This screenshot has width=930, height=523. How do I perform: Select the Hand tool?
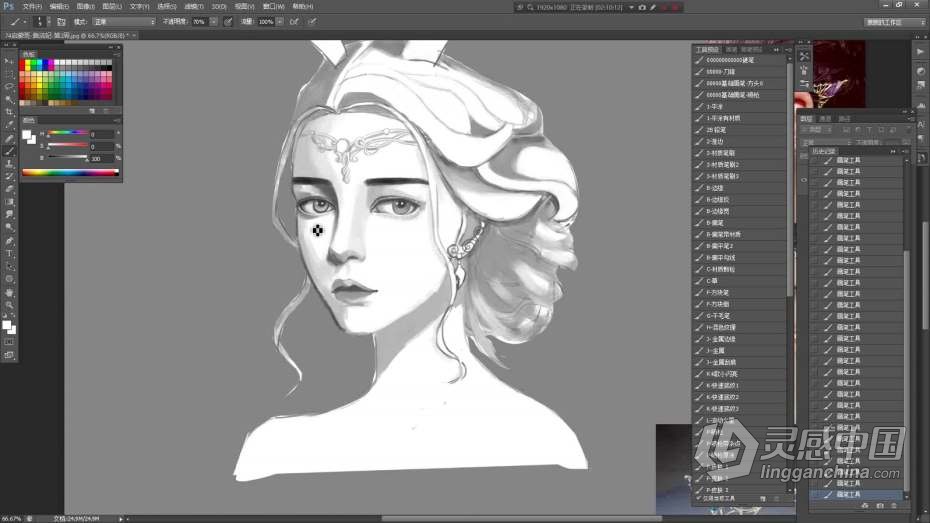9,293
